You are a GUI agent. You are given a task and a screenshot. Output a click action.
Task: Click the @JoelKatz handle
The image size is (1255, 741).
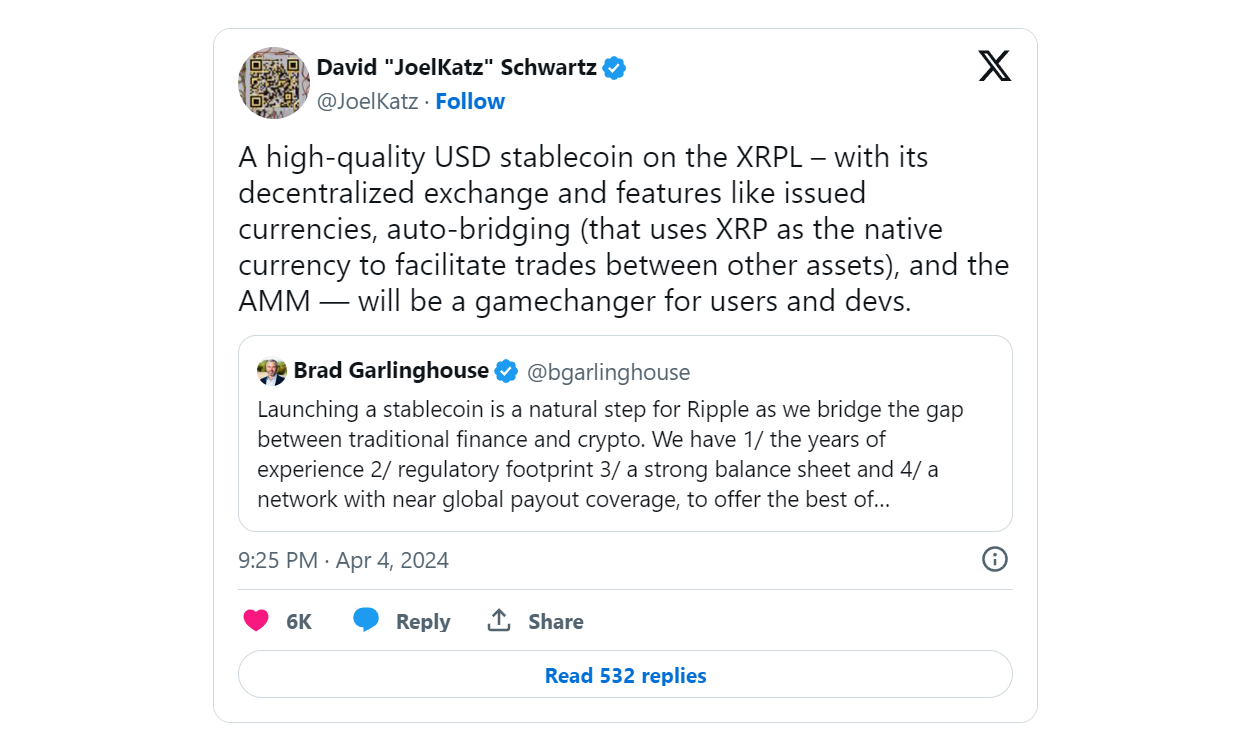tap(367, 101)
